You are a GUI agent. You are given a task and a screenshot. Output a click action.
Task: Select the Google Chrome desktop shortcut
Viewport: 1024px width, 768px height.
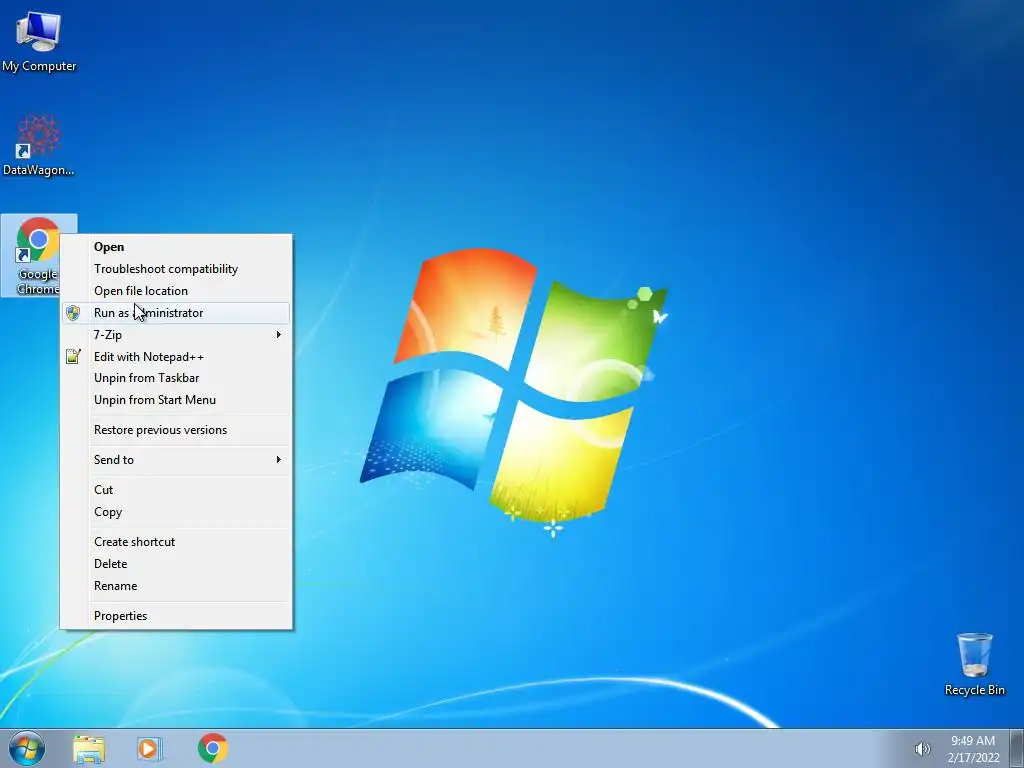pos(38,255)
